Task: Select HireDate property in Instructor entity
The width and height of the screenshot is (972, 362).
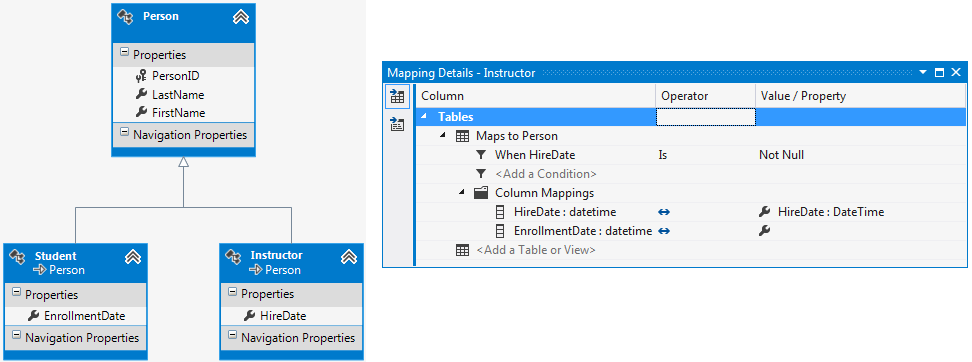Action: pos(283,316)
